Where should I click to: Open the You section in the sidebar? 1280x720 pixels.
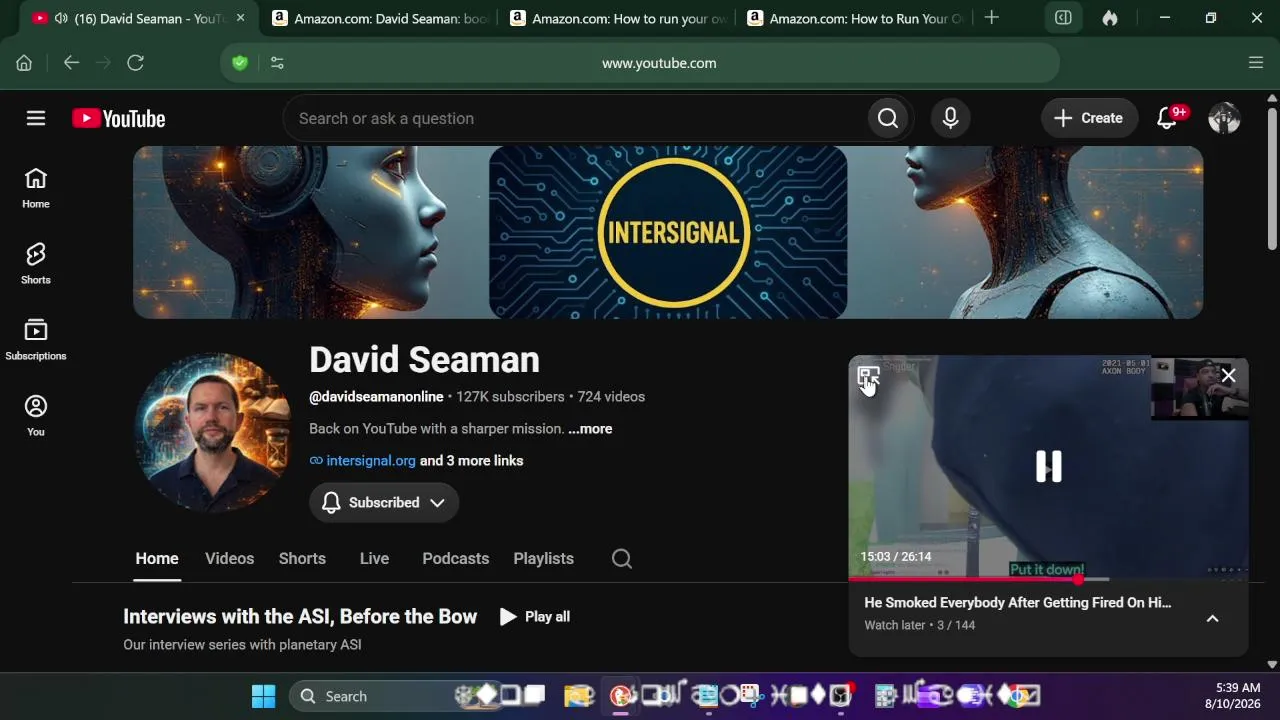click(36, 416)
